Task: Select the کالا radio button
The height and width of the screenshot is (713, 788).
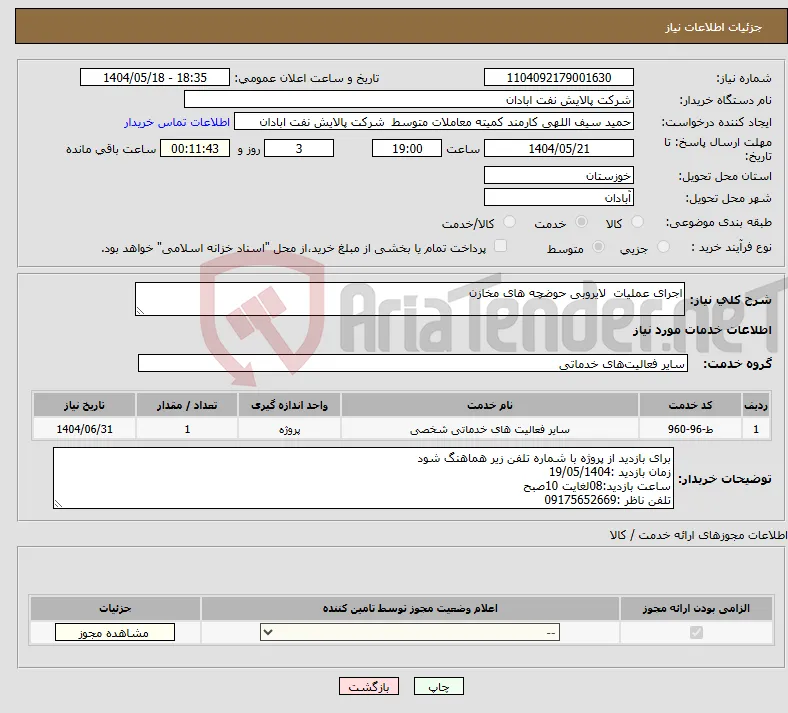Action: [637, 222]
